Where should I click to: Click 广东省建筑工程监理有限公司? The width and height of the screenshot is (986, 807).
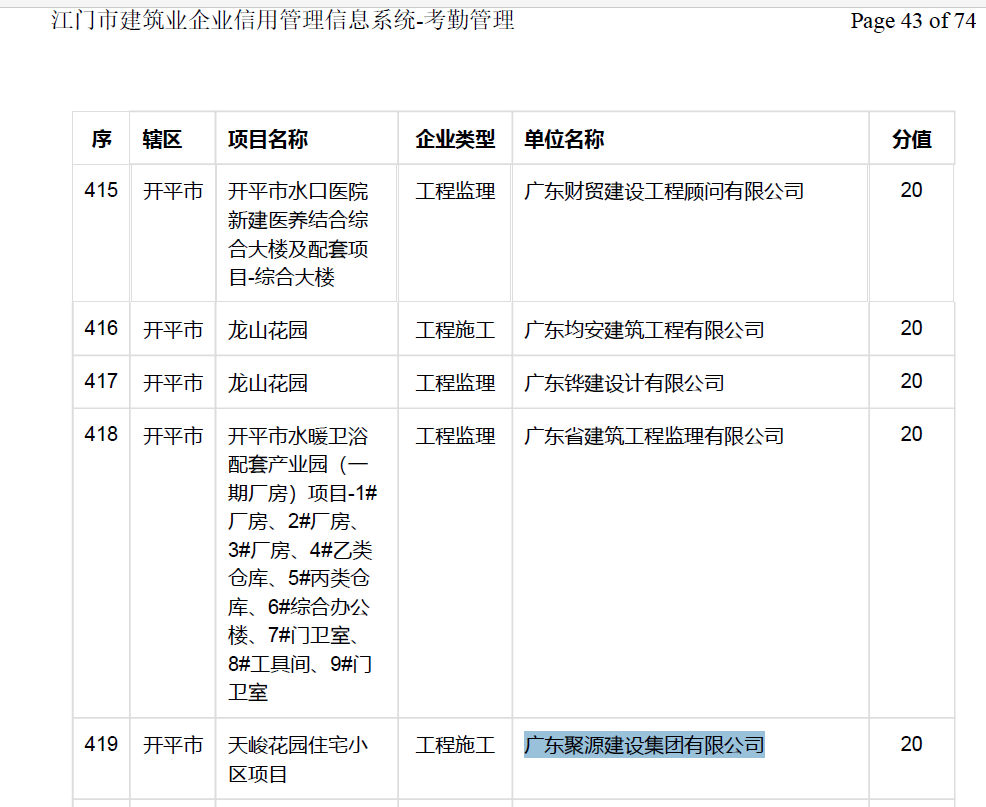click(654, 435)
